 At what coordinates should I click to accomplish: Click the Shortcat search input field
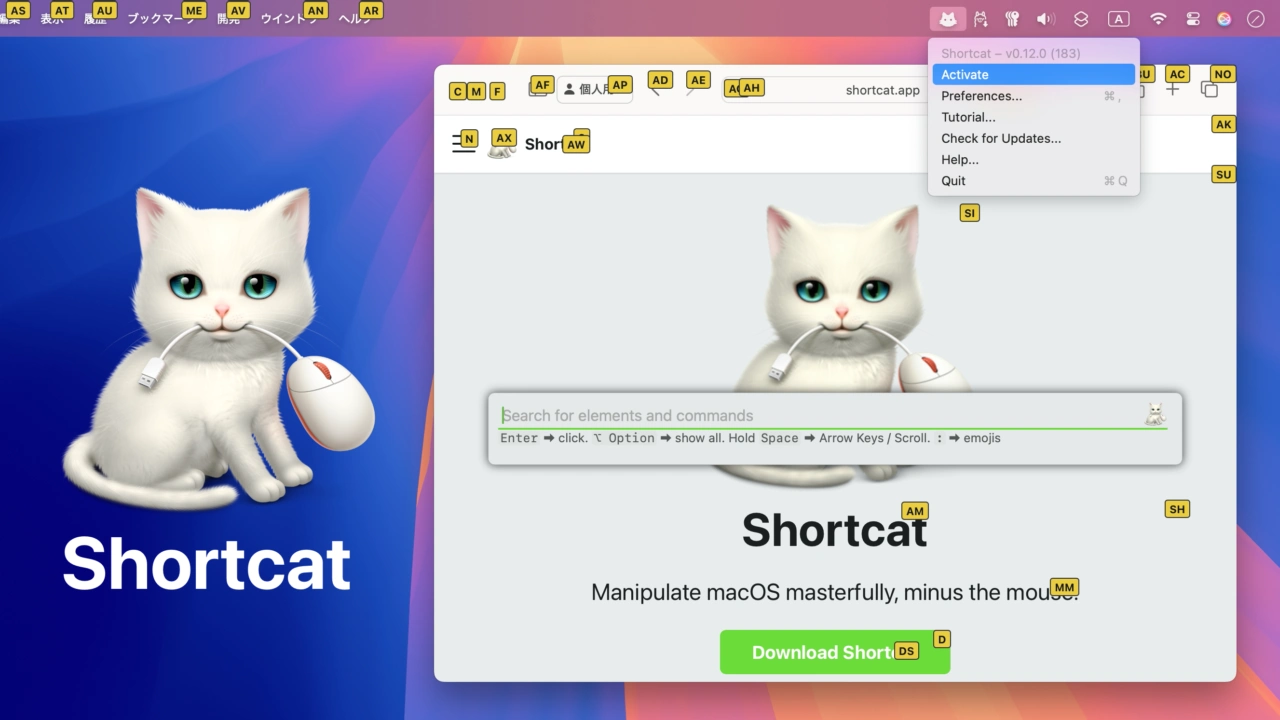pos(820,415)
